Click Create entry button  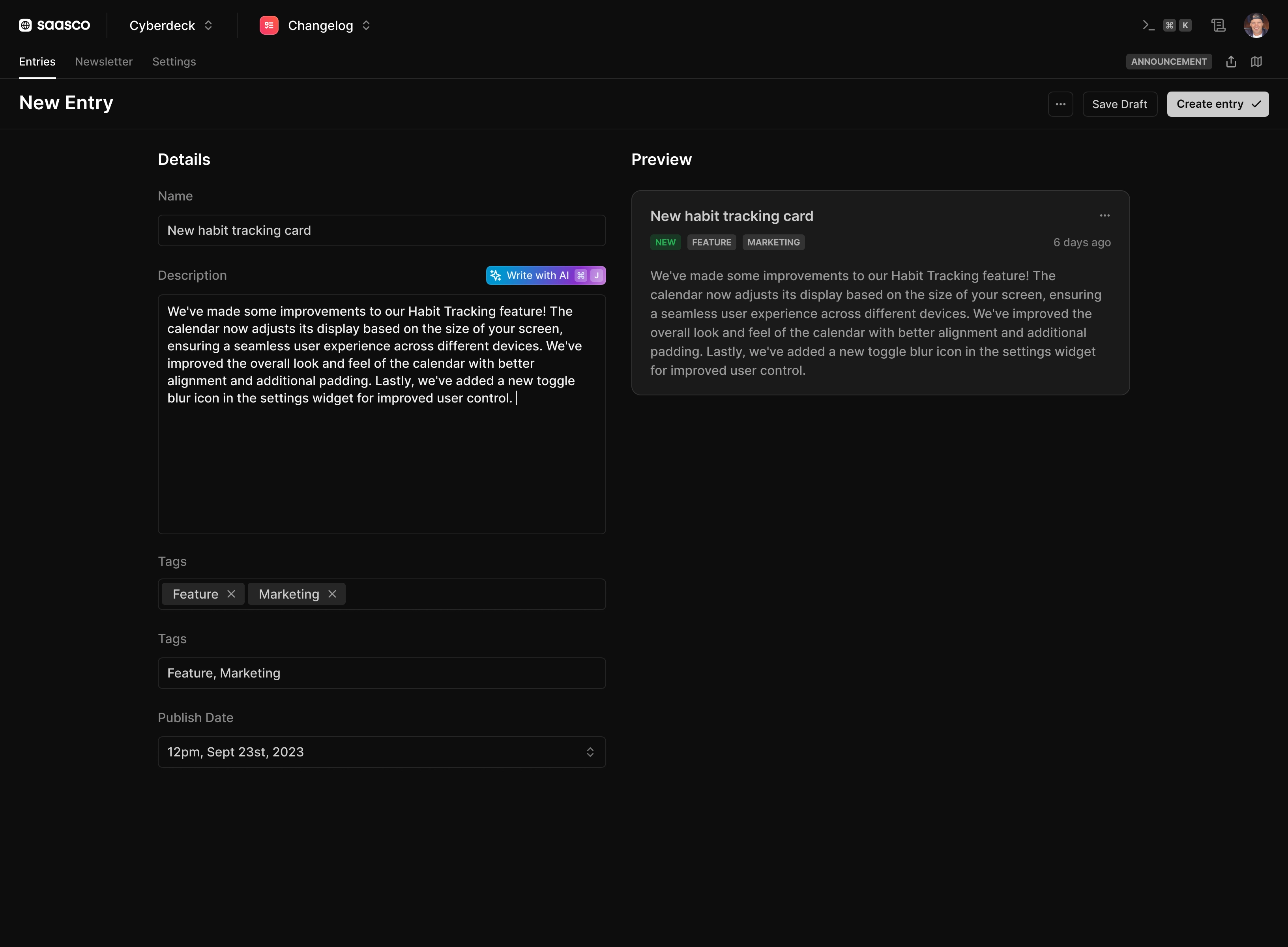pos(1217,104)
